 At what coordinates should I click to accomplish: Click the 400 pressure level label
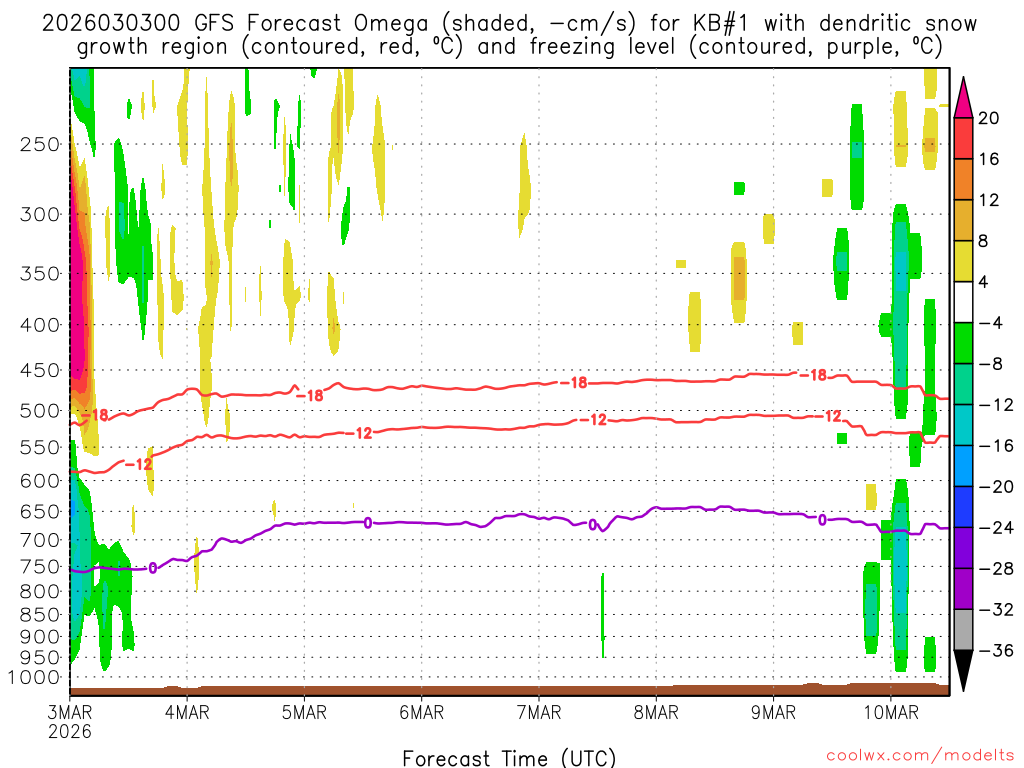click(40, 325)
